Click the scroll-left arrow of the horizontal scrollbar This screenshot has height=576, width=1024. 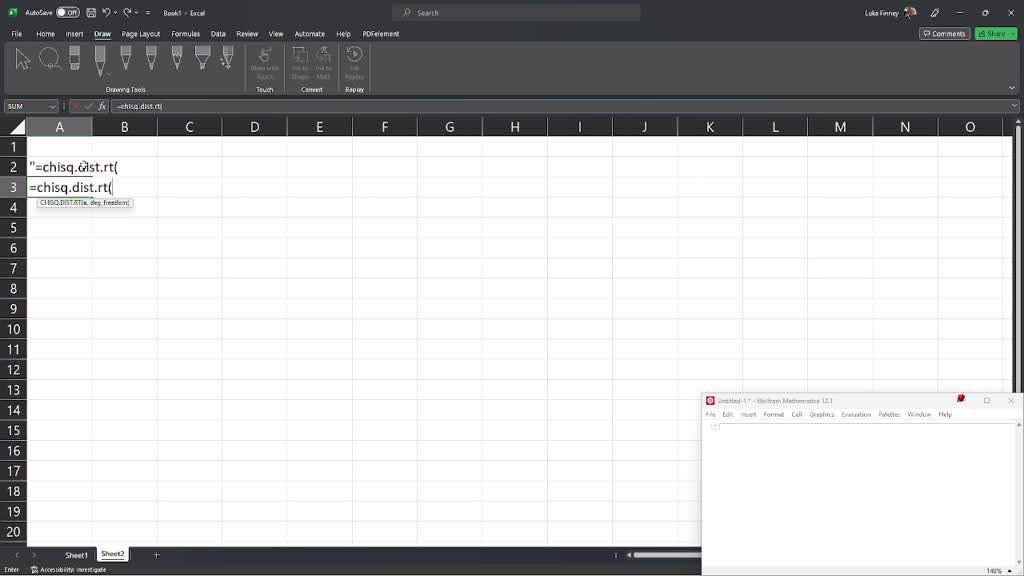629,555
